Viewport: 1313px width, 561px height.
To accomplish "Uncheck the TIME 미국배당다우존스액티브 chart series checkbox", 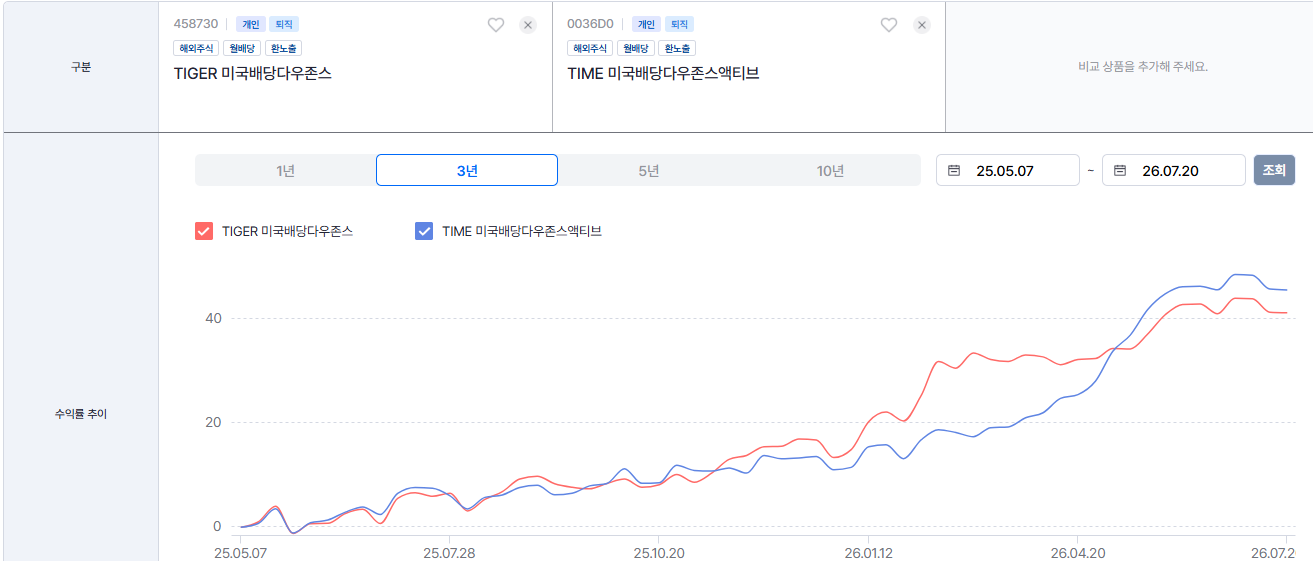I will (x=424, y=231).
